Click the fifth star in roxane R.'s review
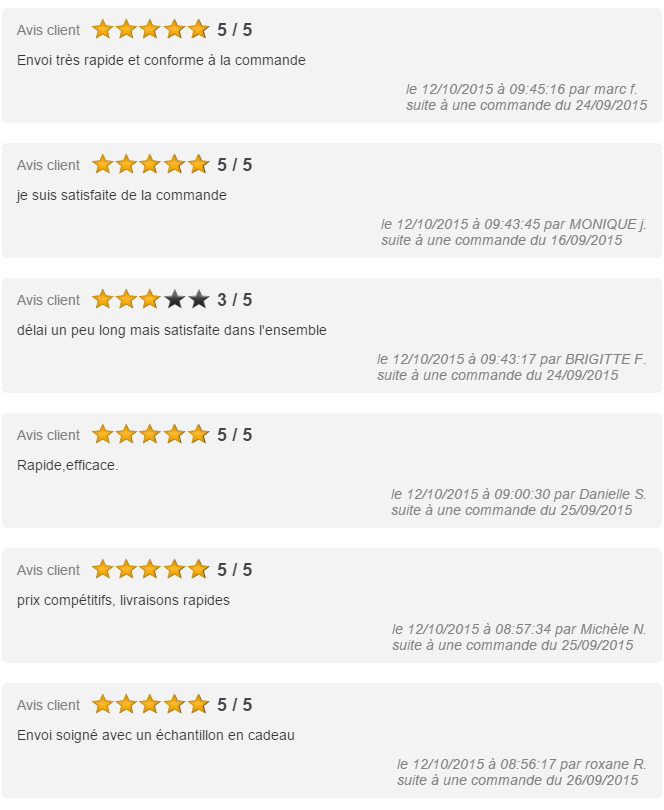Image resolution: width=664 pixels, height=810 pixels. coord(198,704)
